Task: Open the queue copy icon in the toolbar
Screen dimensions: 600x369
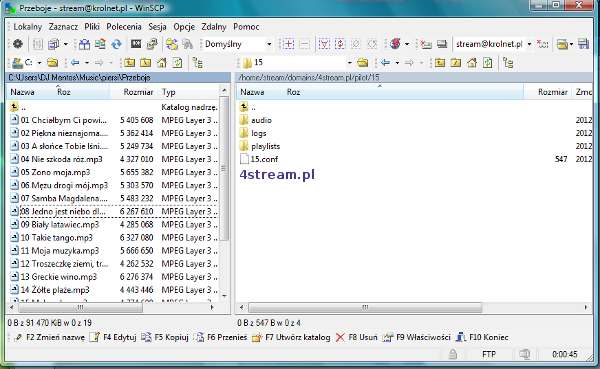Action: (x=54, y=44)
